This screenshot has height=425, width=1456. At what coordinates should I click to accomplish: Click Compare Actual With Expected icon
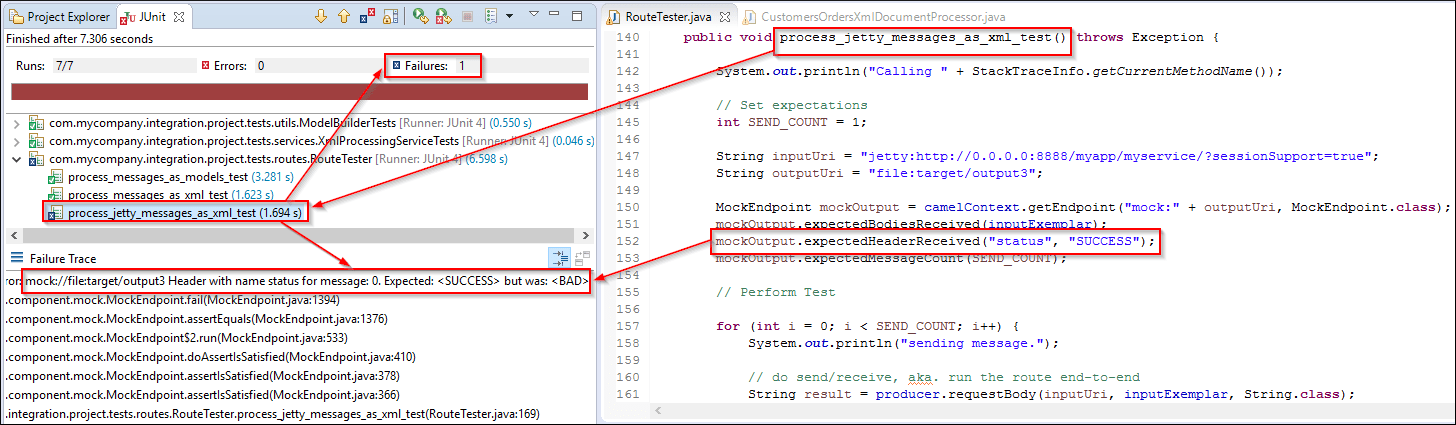(584, 258)
